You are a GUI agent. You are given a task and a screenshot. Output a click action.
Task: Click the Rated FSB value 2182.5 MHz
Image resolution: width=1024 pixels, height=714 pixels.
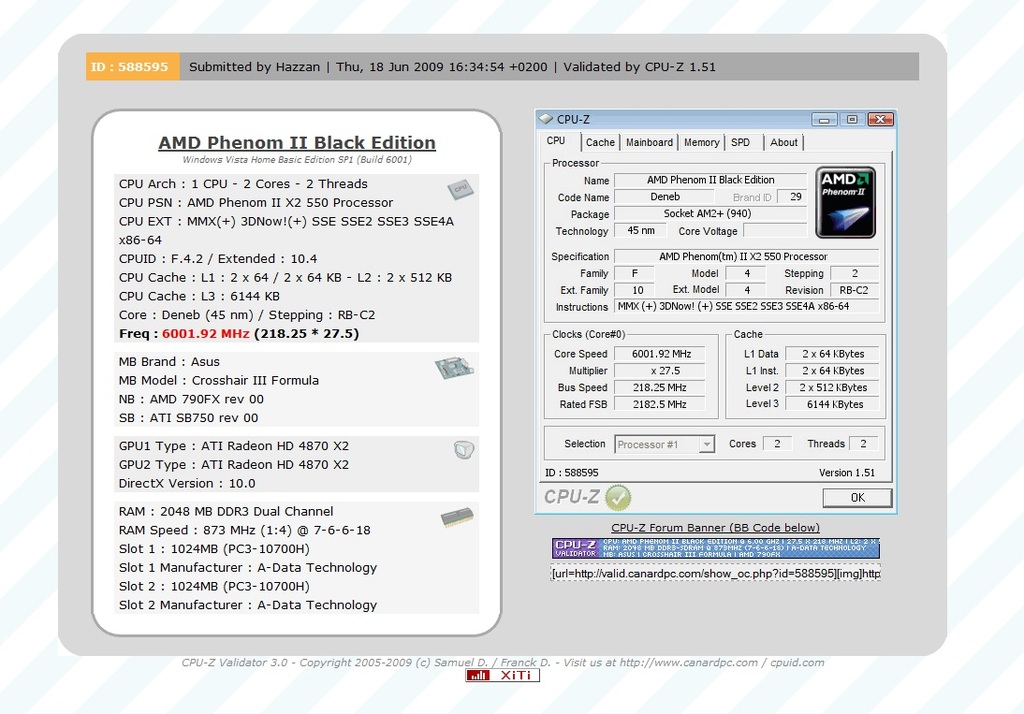[662, 405]
